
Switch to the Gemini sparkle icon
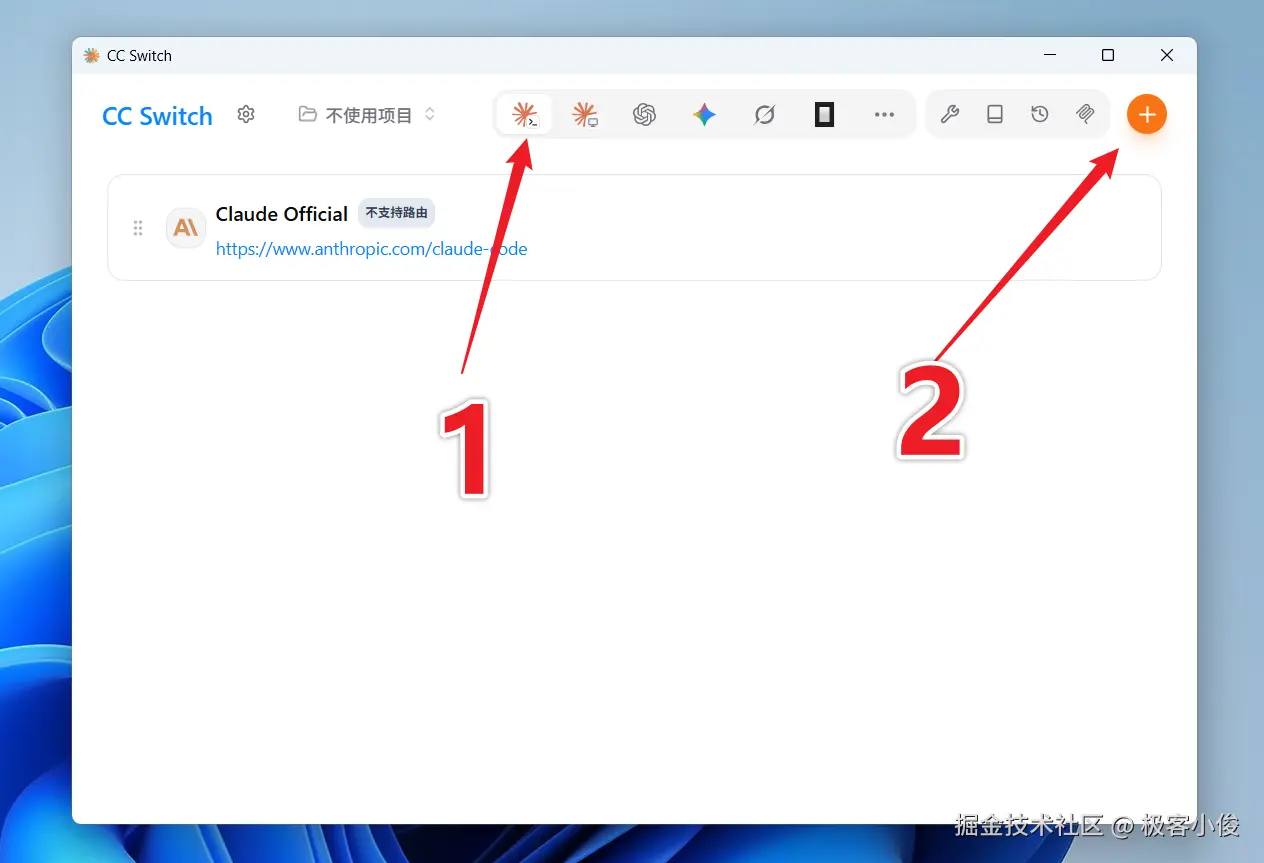click(704, 115)
